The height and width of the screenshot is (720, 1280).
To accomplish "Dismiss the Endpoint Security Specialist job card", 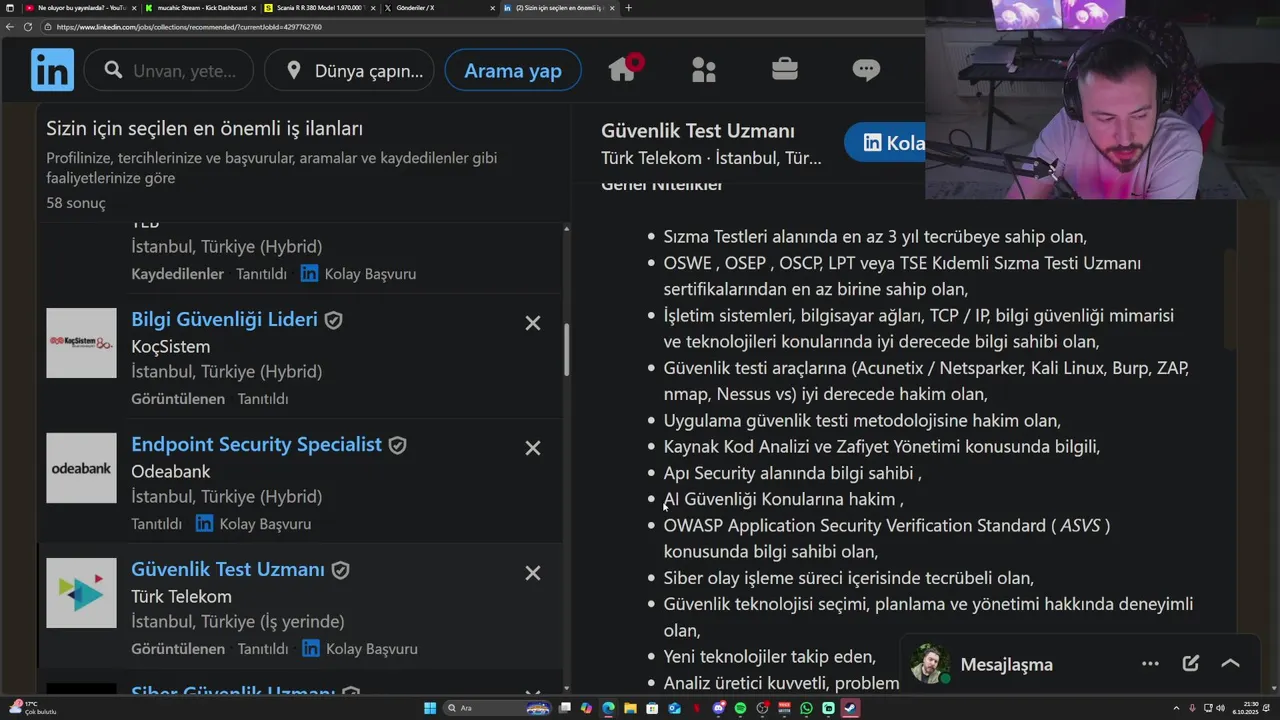I will pos(533,448).
